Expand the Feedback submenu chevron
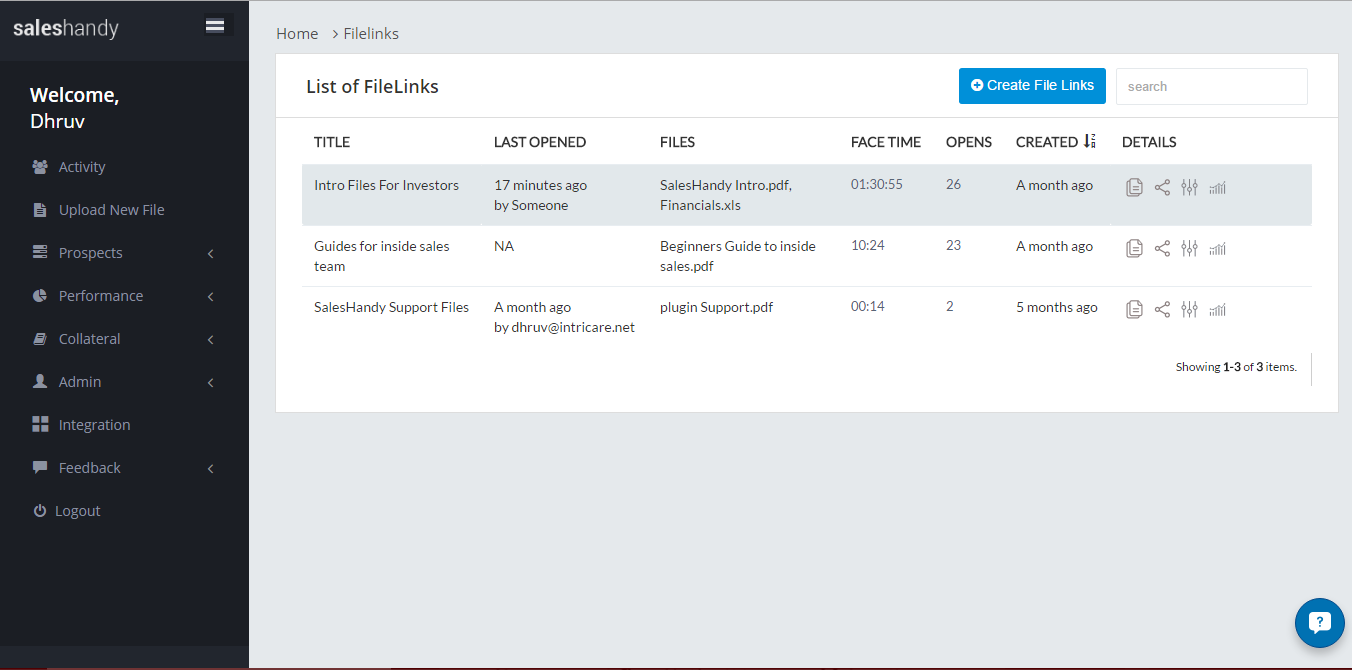 tap(211, 469)
